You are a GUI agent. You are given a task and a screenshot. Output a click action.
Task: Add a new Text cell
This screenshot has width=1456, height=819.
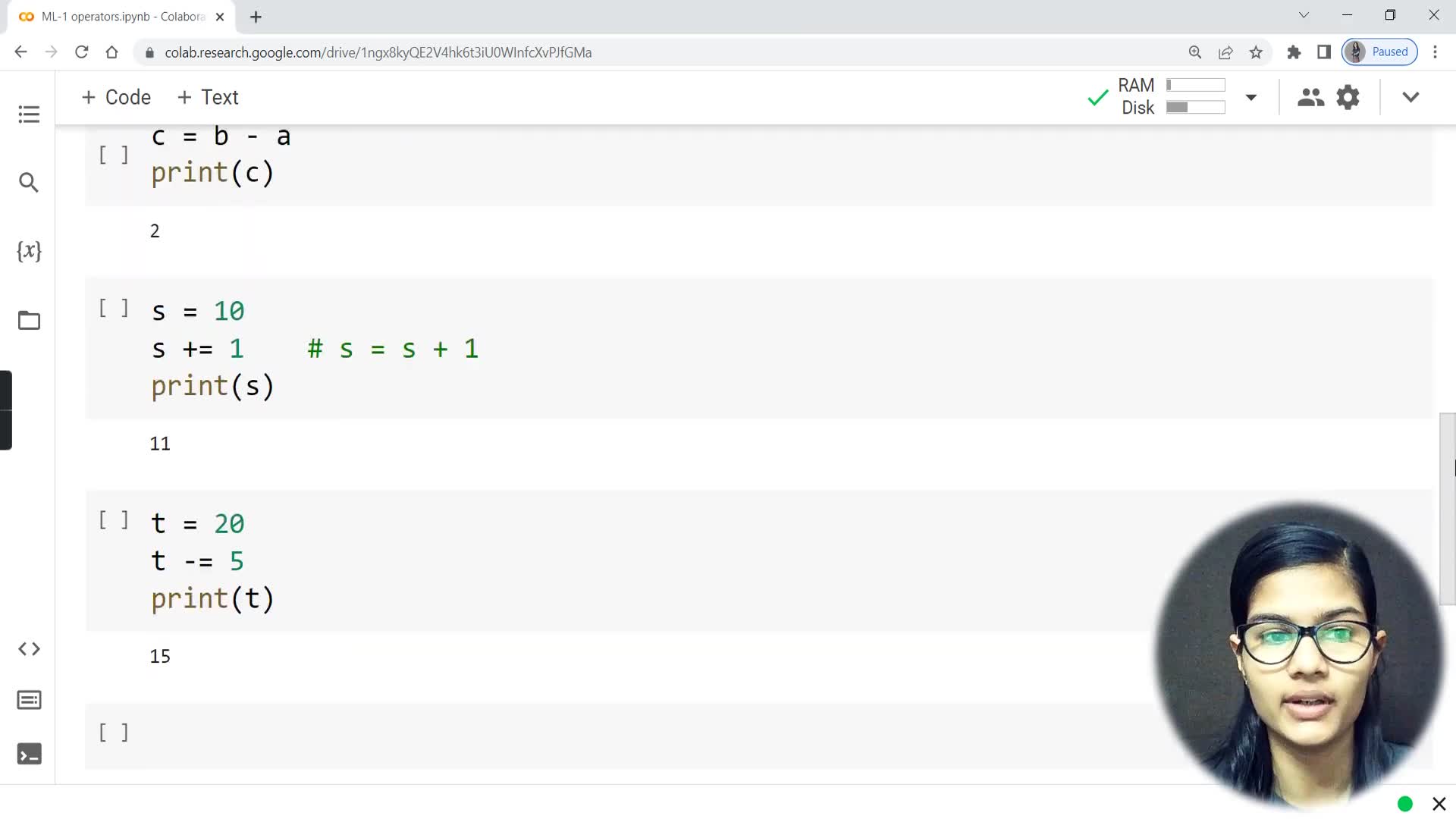[x=208, y=98]
